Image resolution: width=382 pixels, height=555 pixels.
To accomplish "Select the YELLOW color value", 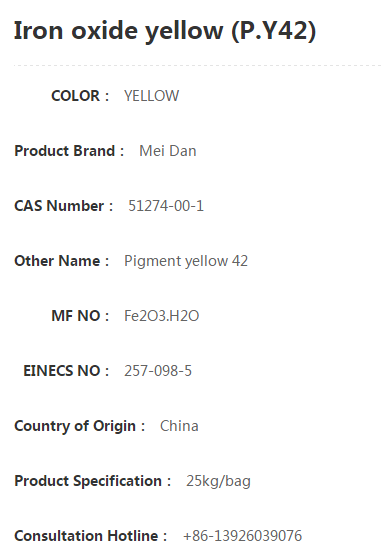I will (152, 96).
